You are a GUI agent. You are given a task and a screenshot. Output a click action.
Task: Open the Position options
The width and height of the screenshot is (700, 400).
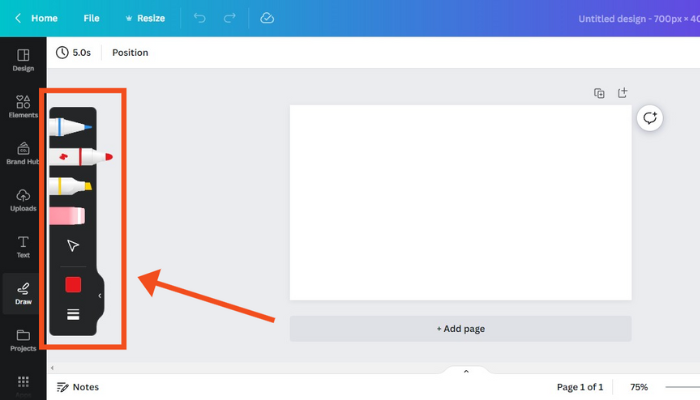coord(130,53)
